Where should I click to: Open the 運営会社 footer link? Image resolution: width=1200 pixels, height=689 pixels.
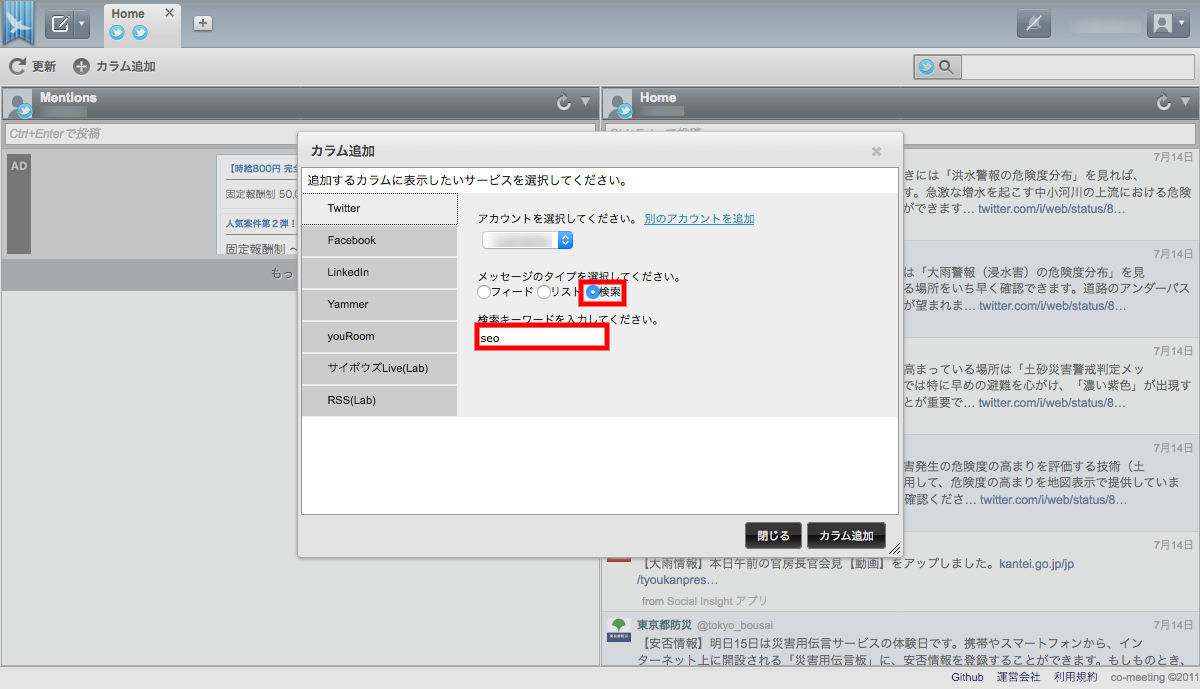pyautogui.click(x=1020, y=677)
